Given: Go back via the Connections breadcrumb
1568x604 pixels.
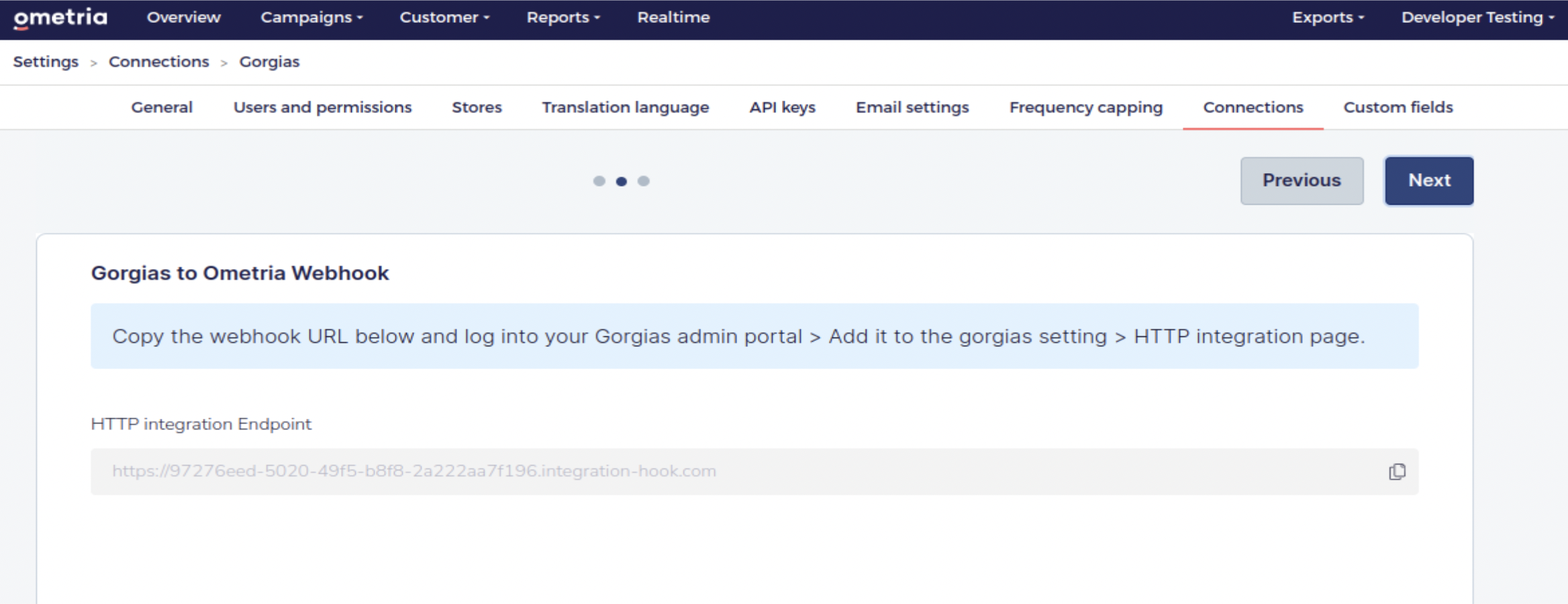Looking at the screenshot, I should pyautogui.click(x=158, y=61).
